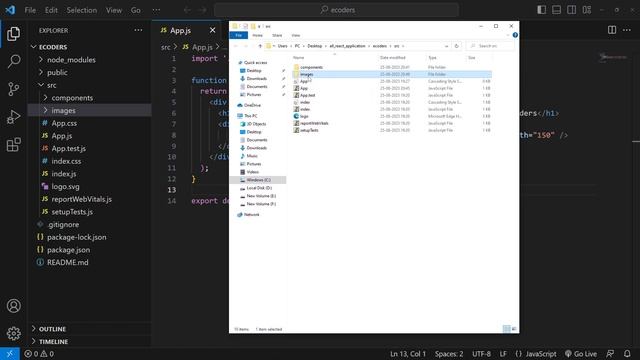
Task: Change the UTF-8 encoding in status bar
Action: [482, 354]
